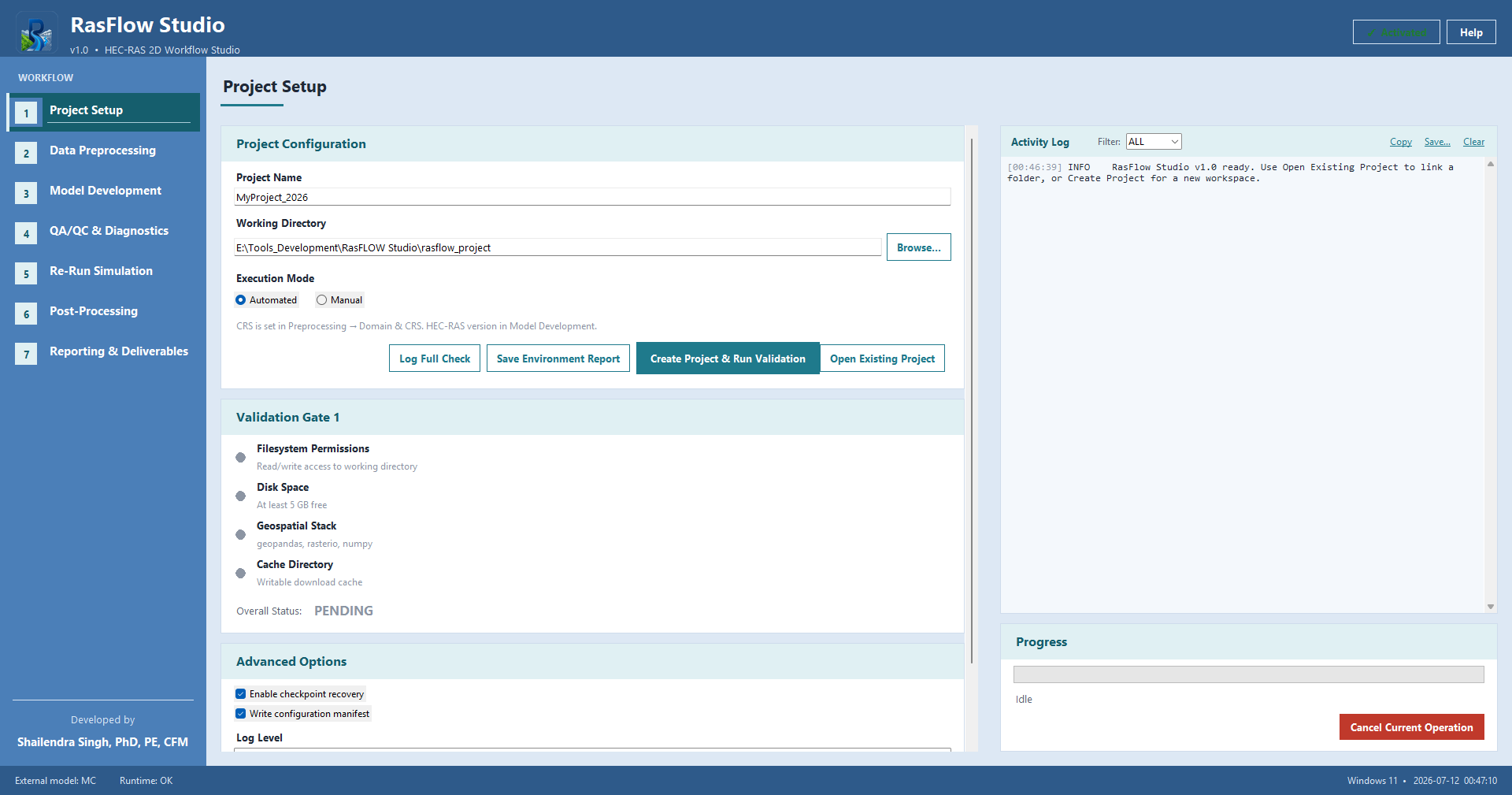1512x795 pixels.
Task: Open the Project Setup workflow step
Action: tap(104, 112)
